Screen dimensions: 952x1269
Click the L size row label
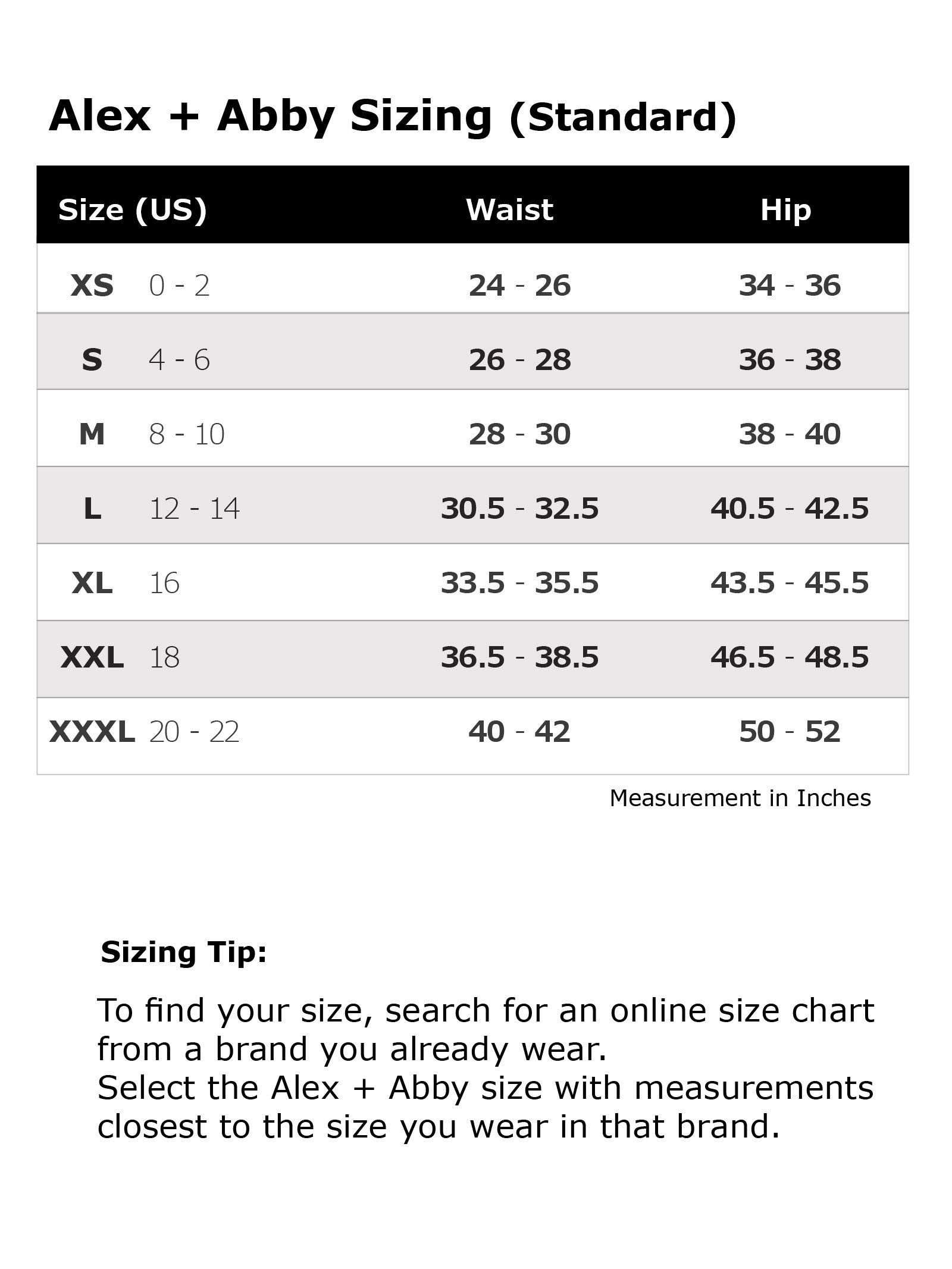(92, 509)
